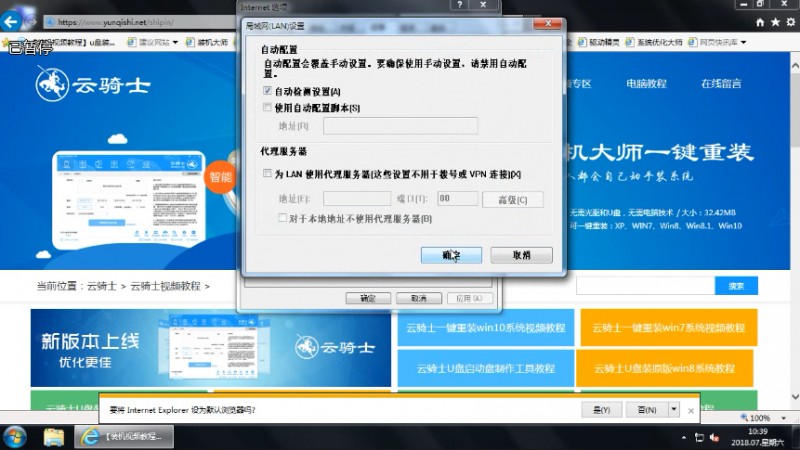Click the 新版本上线 banner thumbnail
This screenshot has height=450, width=800.
tap(211, 350)
